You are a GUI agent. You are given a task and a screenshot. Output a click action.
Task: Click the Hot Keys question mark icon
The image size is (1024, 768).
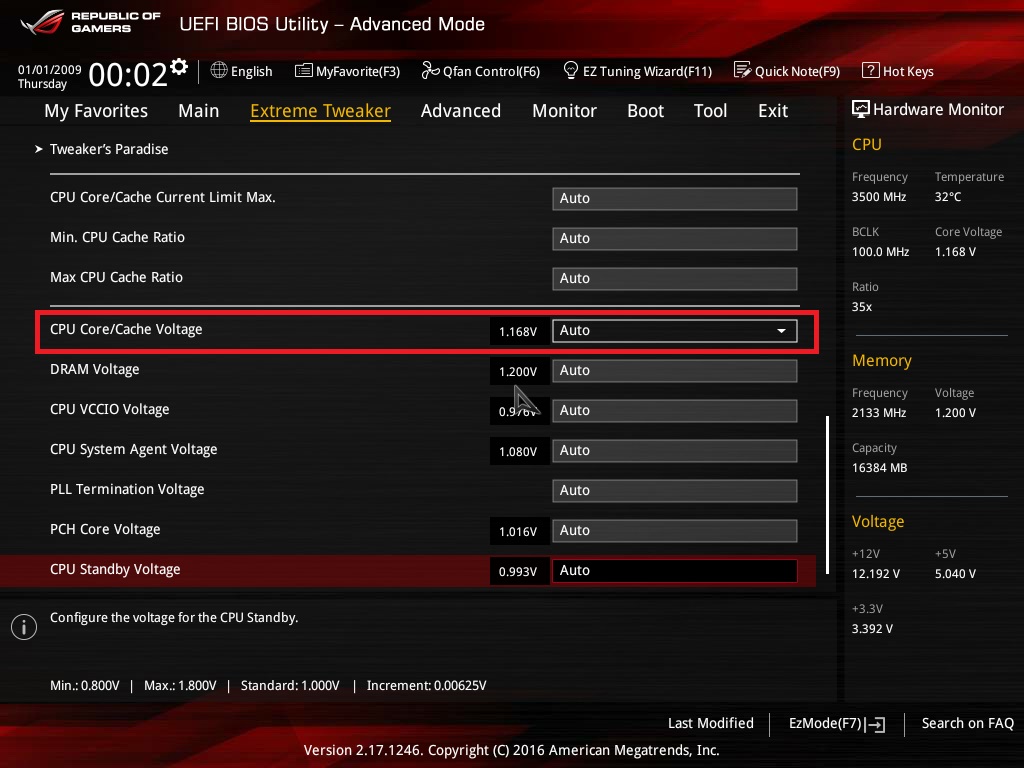870,70
